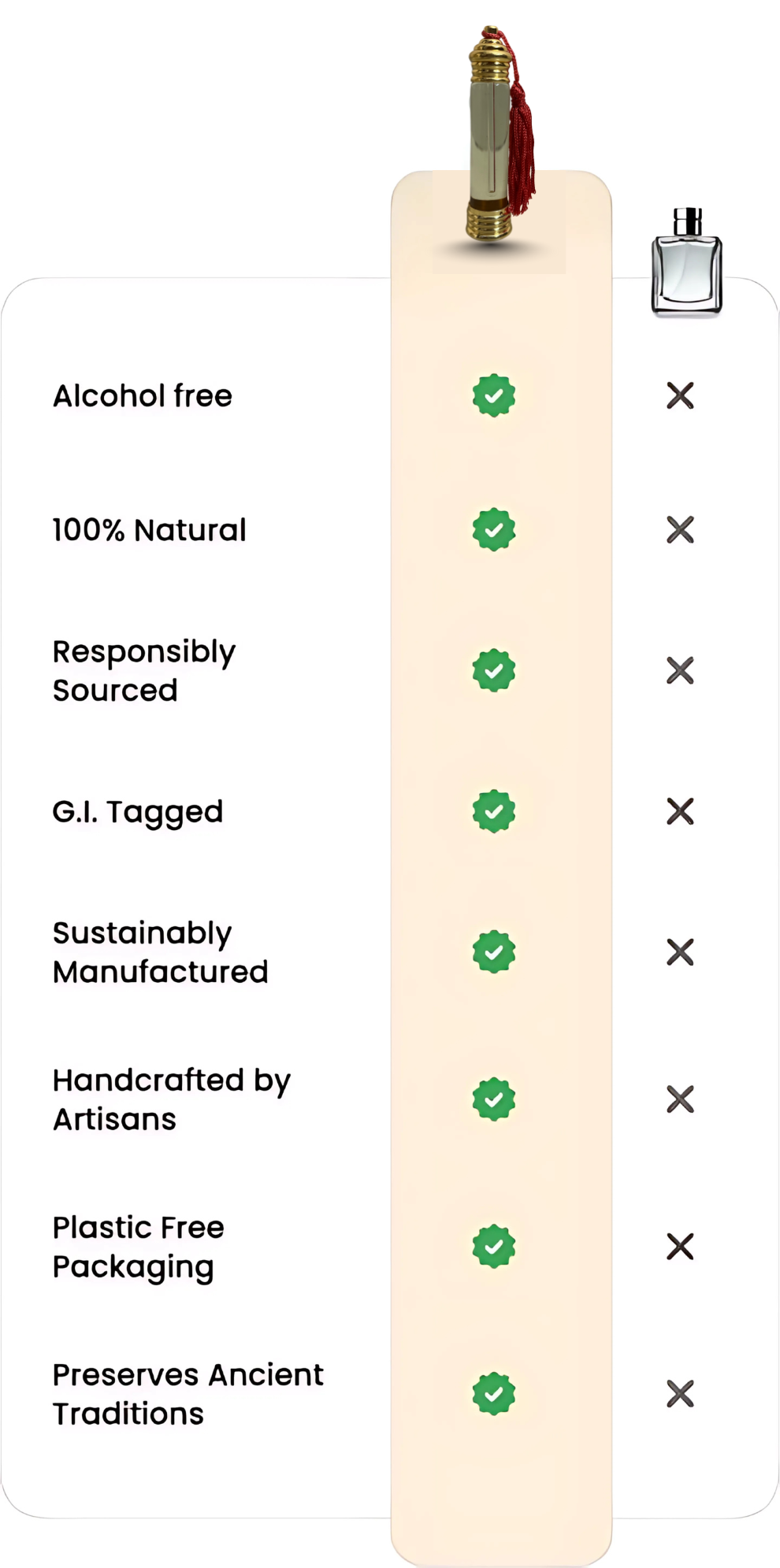This screenshot has width=780, height=1568.
Task: Click the green checkmark for Handcrafted by Artisans
Action: pos(494,1099)
